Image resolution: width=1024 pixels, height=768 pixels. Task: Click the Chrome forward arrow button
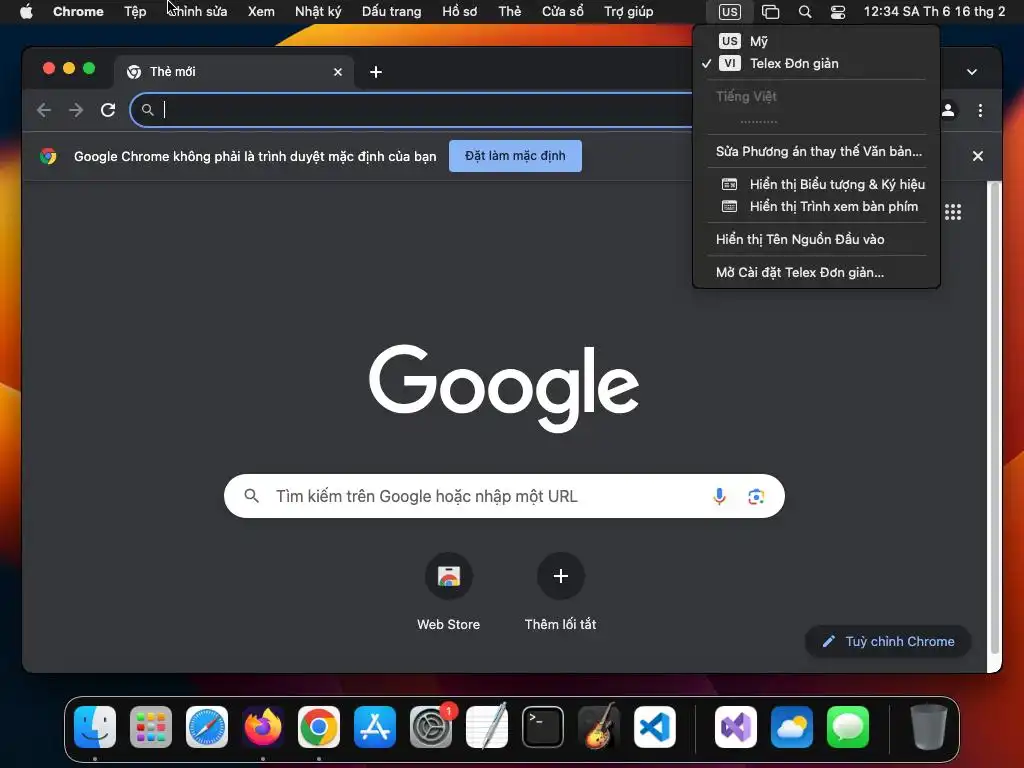coord(76,110)
